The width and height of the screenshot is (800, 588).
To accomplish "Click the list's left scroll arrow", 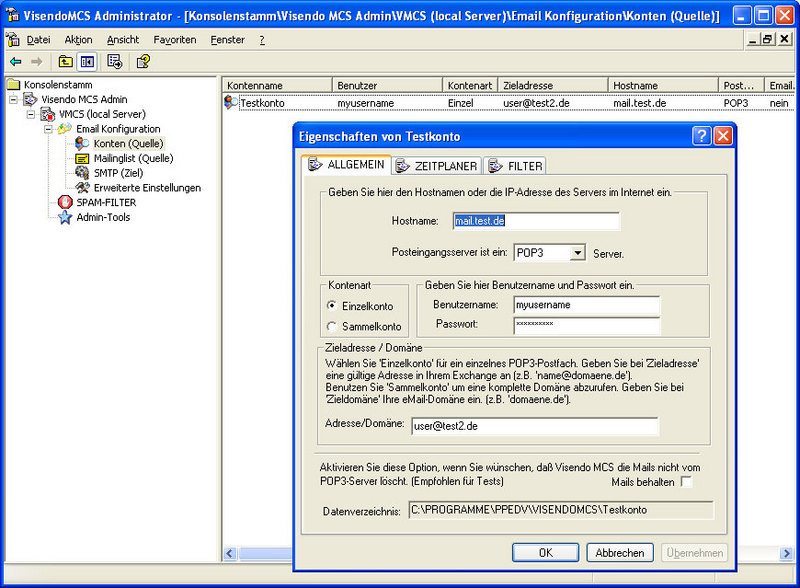I will 230,553.
